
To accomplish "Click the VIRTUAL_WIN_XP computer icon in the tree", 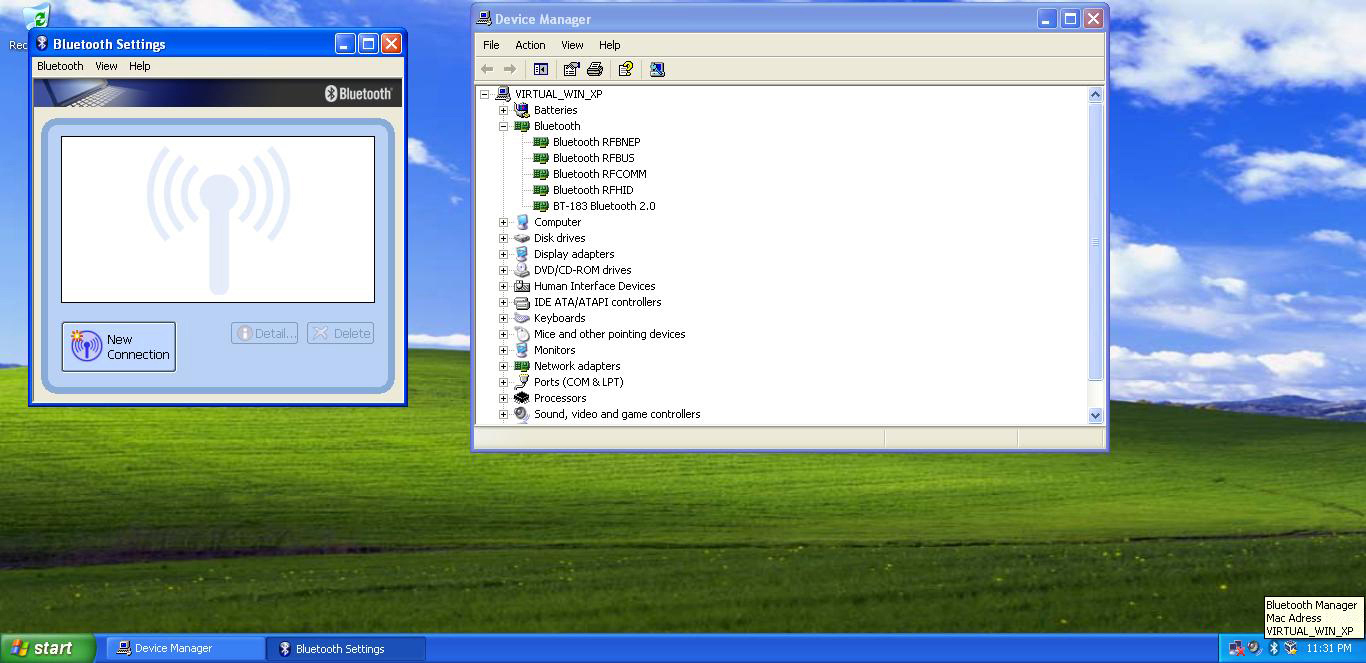I will point(503,94).
